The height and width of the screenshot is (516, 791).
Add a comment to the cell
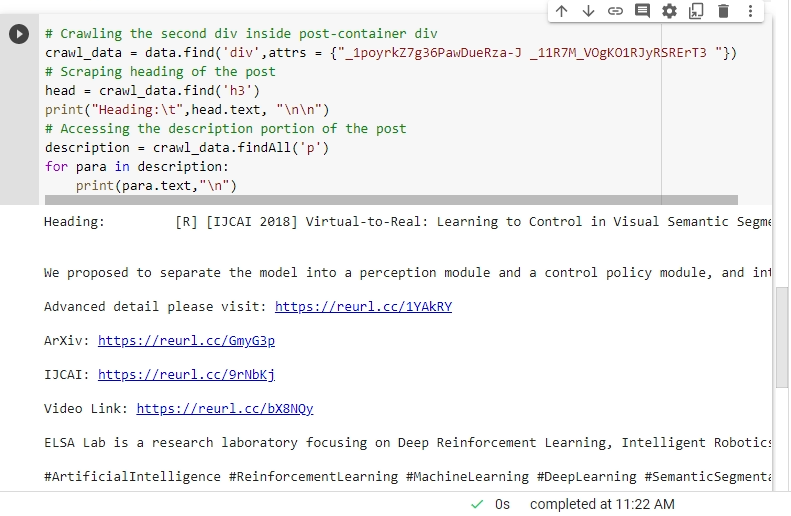point(642,11)
